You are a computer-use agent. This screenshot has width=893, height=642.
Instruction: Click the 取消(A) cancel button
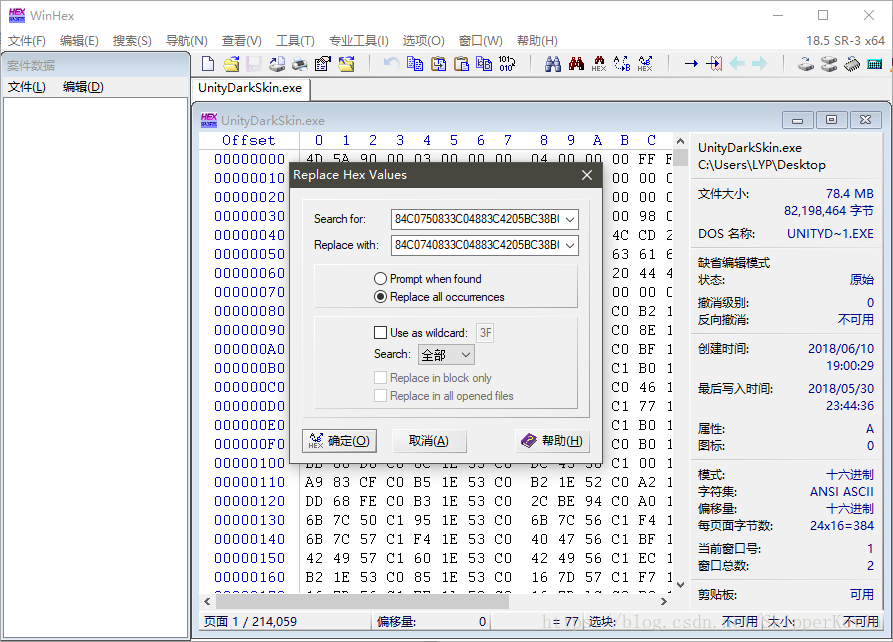[x=429, y=441]
